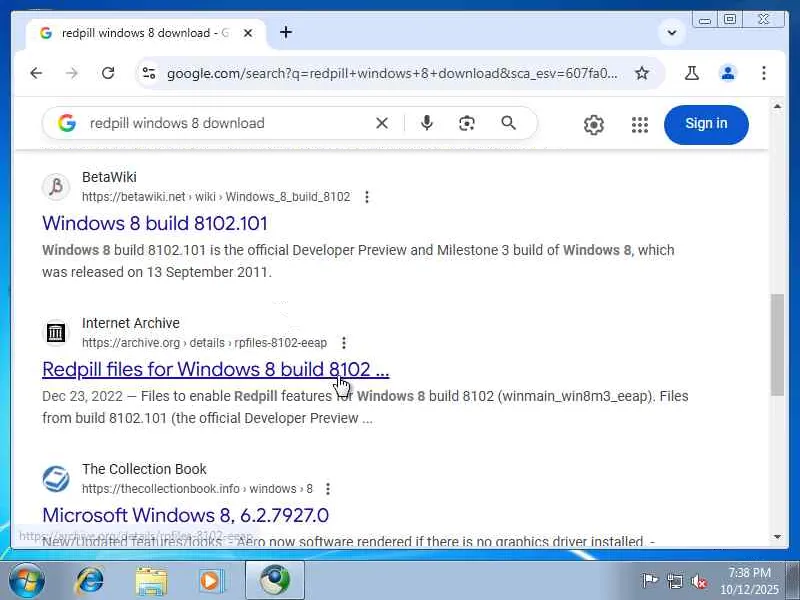Open Google apps grid icon
The width and height of the screenshot is (800, 600).
click(640, 124)
